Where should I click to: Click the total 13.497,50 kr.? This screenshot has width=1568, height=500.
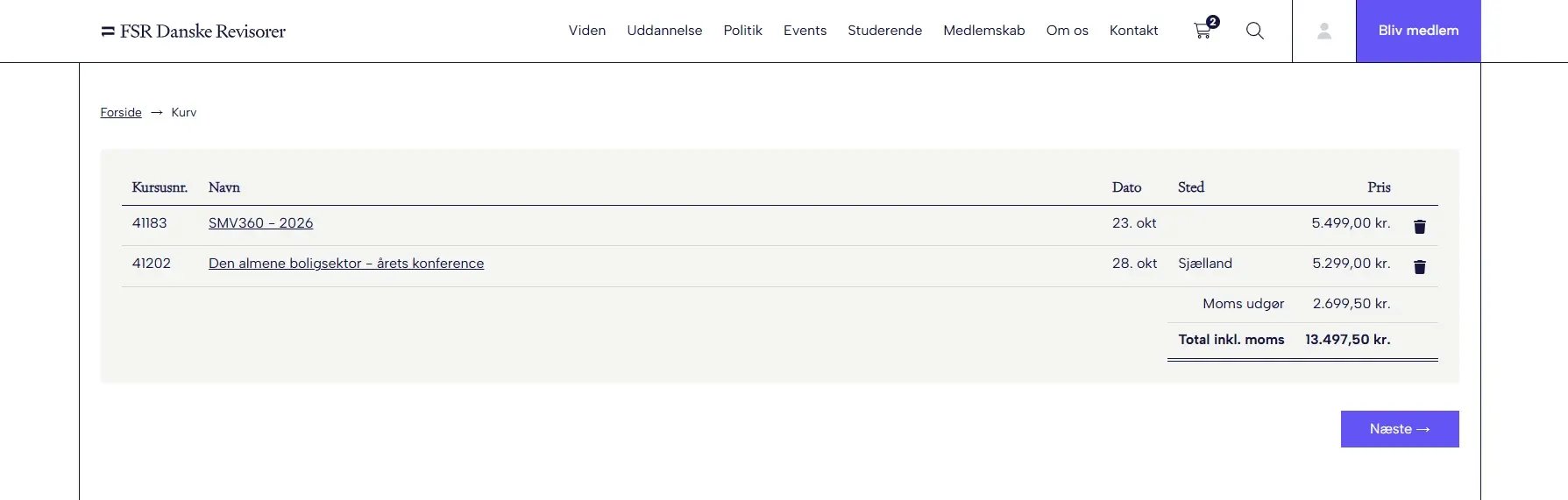[x=1347, y=340]
